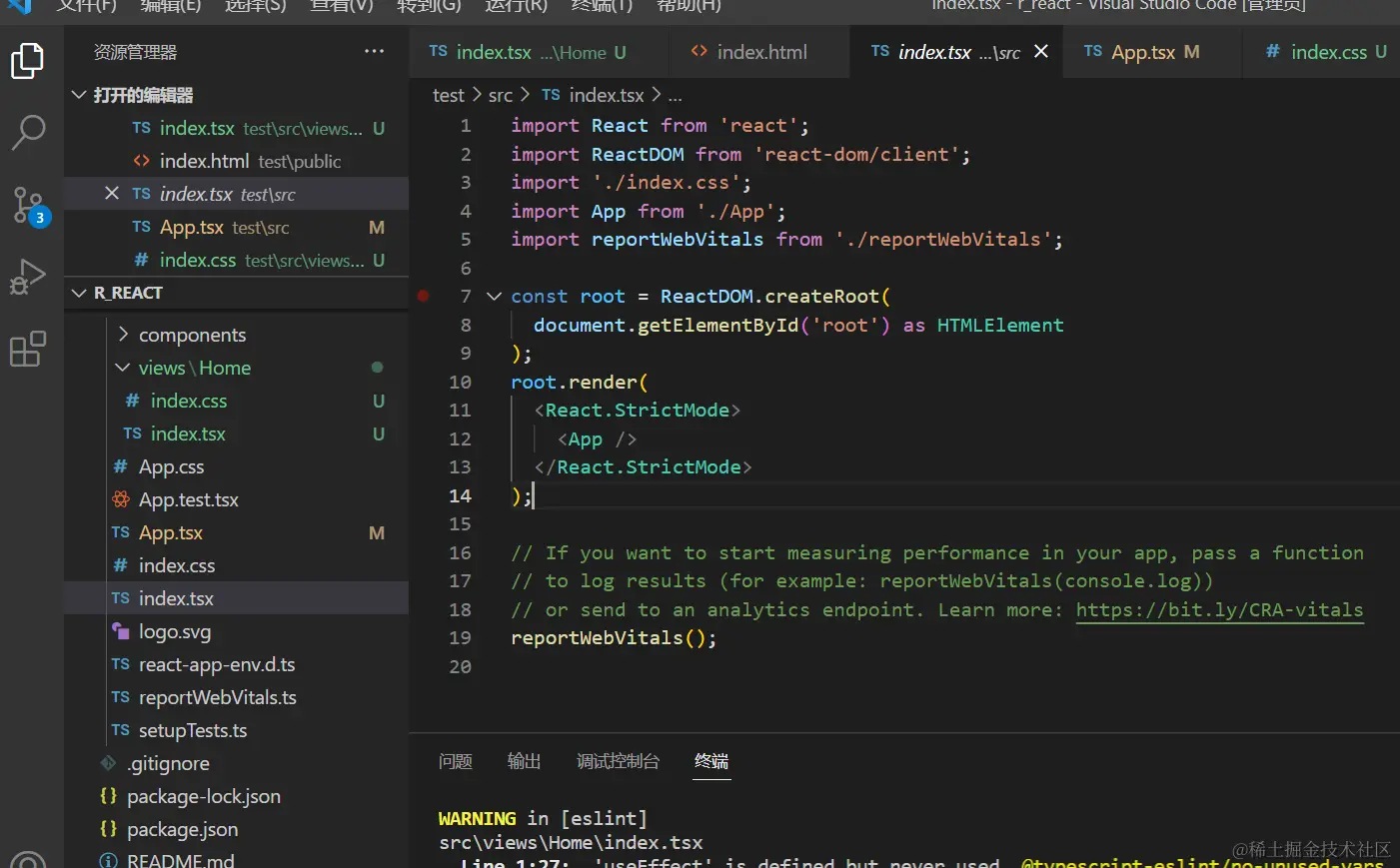This screenshot has height=868, width=1400.
Task: Click the src breadcrumb segment
Action: [x=500, y=95]
